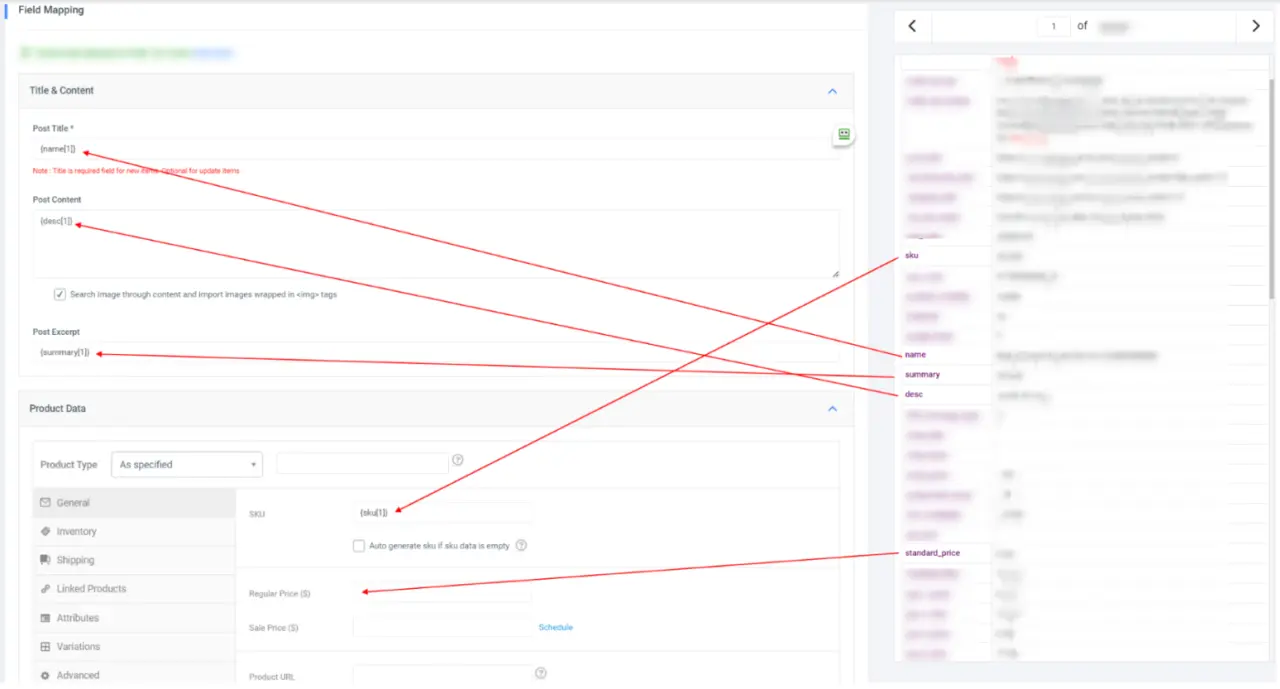1280x689 pixels.
Task: Click the help icon next to Product URL
Action: click(541, 674)
